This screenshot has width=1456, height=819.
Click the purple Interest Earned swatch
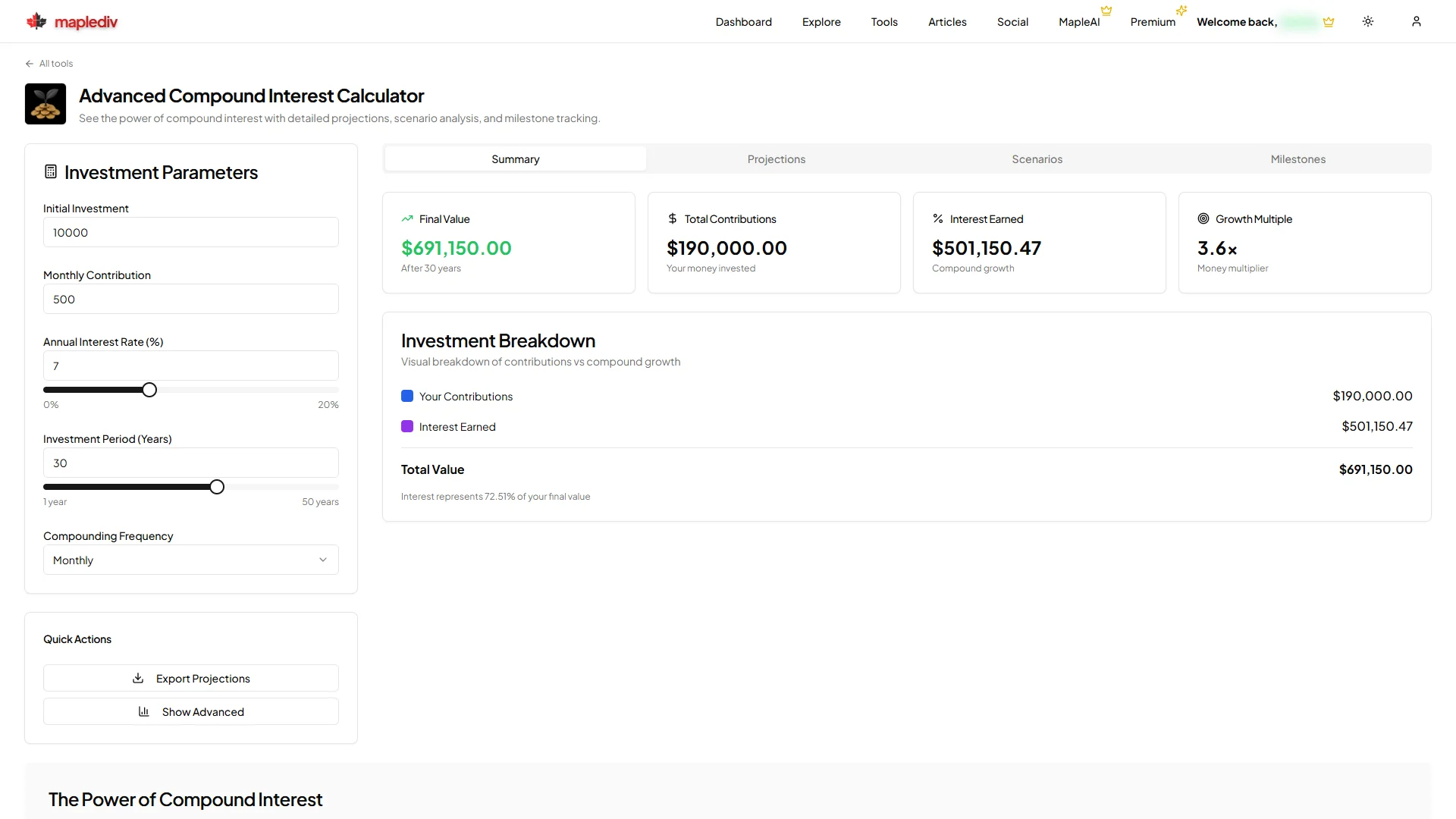pyautogui.click(x=407, y=426)
